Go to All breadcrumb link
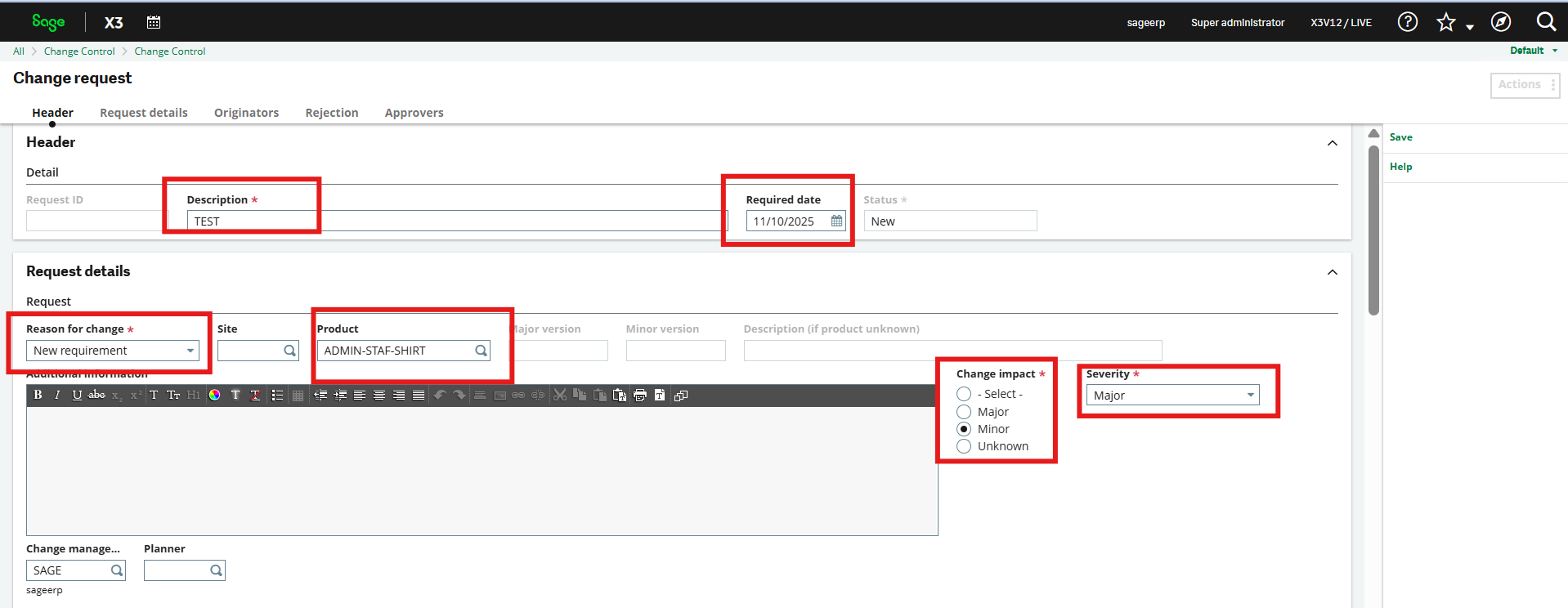The width and height of the screenshot is (1568, 608). tap(19, 51)
